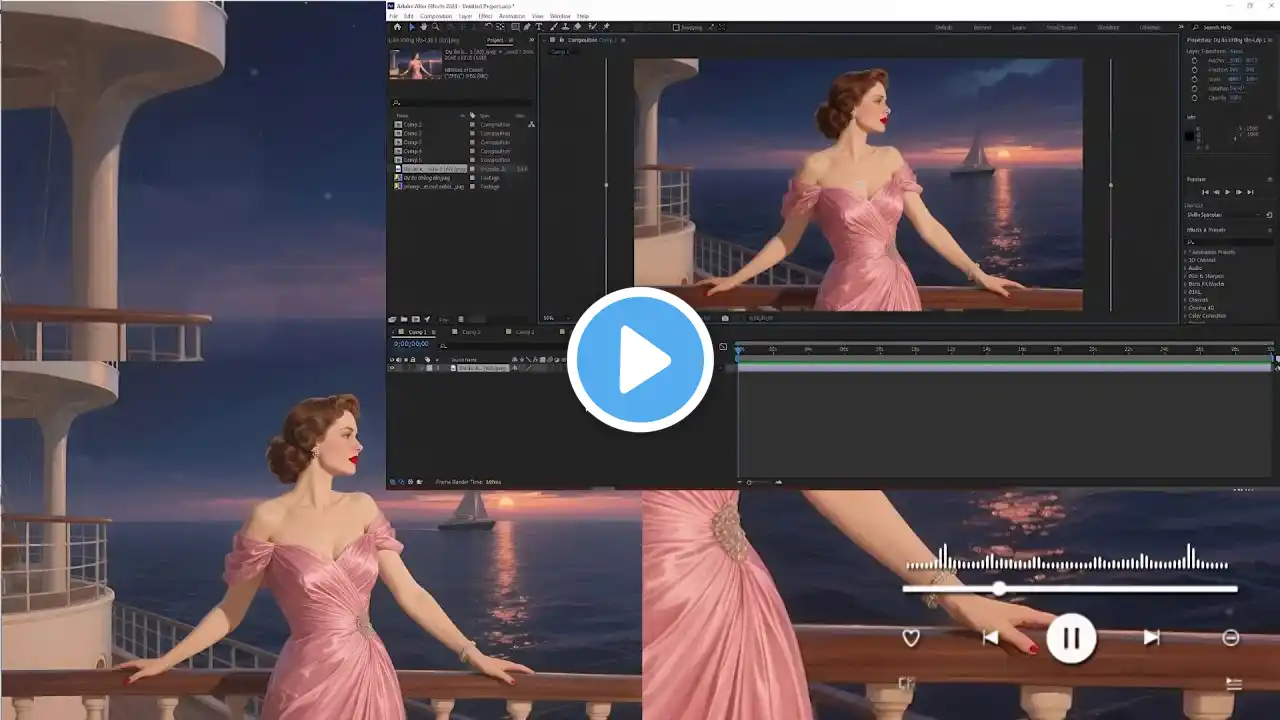Viewport: 1280px width, 720px height.
Task: Click the Effects & Presets search field
Action: click(1229, 241)
